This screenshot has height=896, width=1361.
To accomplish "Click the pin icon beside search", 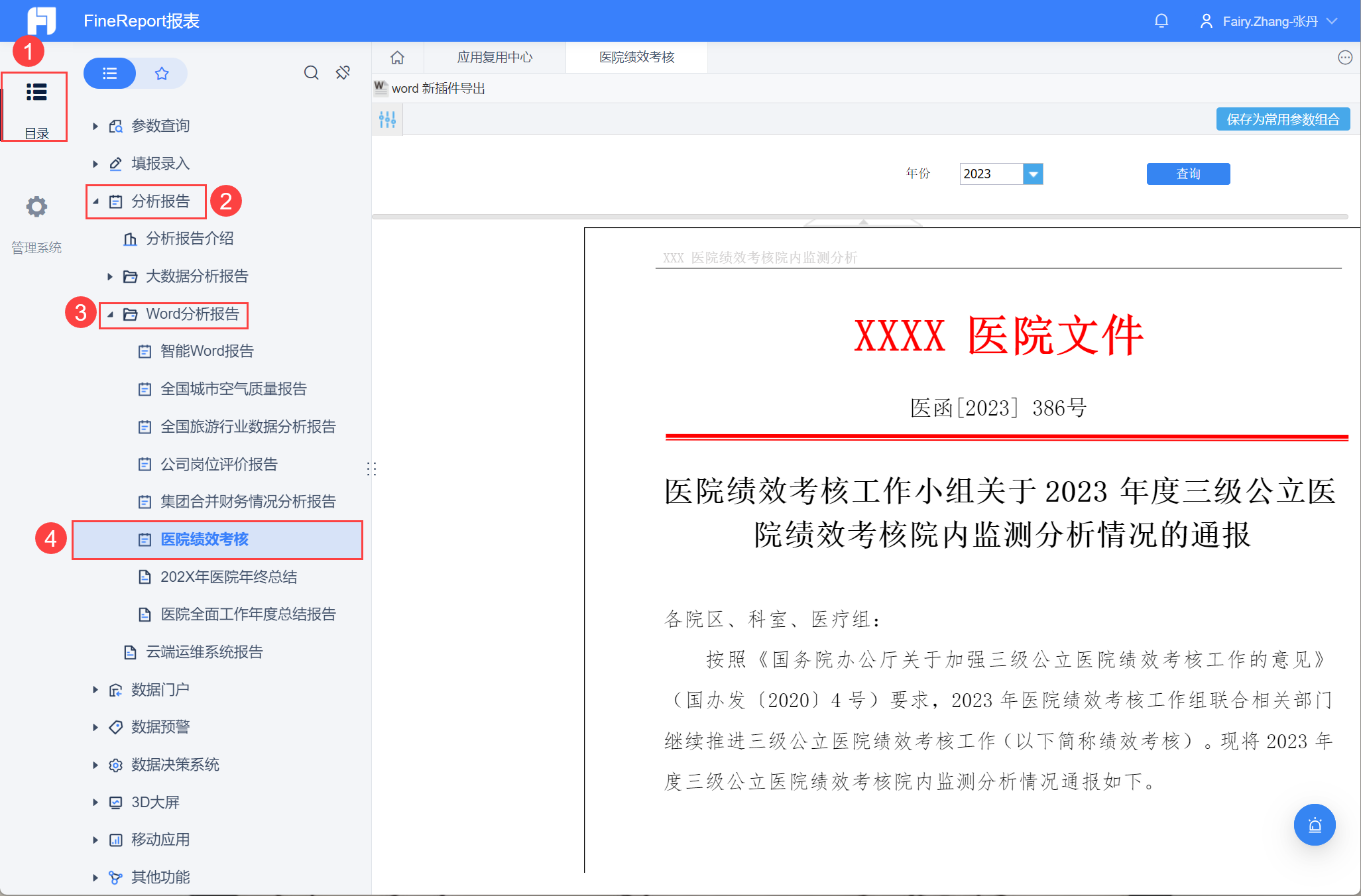I will pyautogui.click(x=343, y=73).
